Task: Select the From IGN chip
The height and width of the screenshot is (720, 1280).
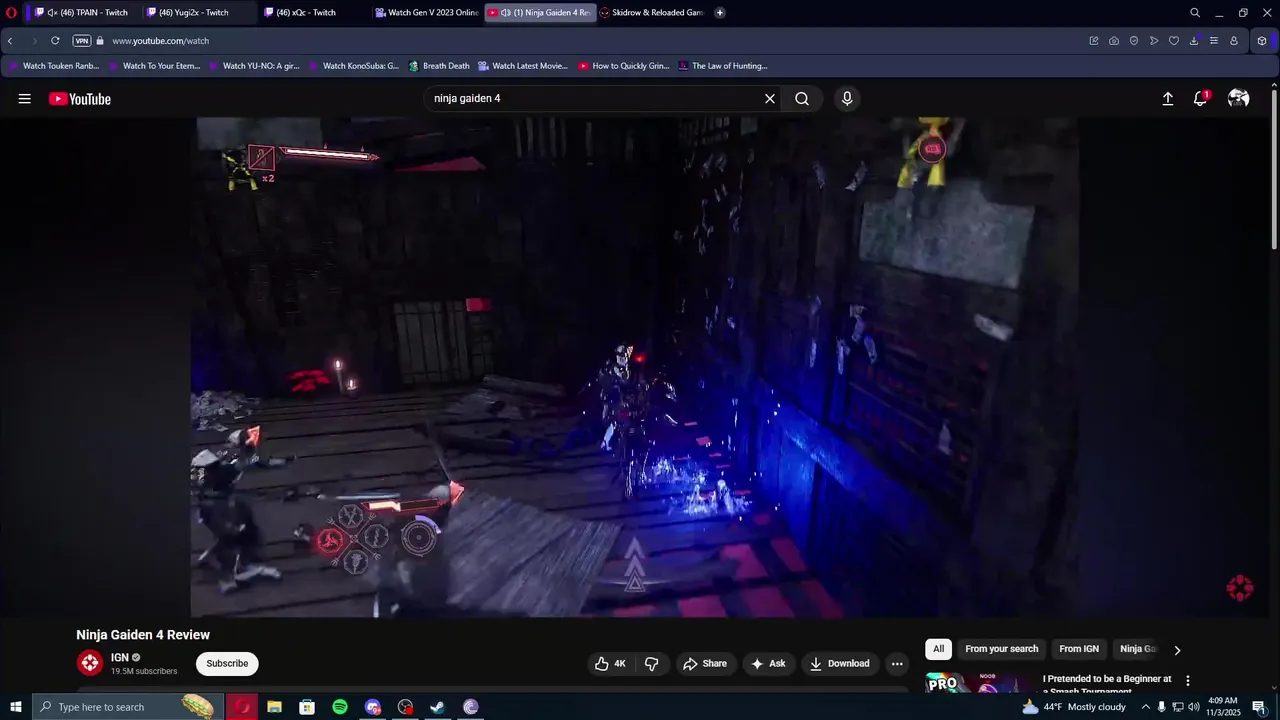Action: (x=1079, y=649)
